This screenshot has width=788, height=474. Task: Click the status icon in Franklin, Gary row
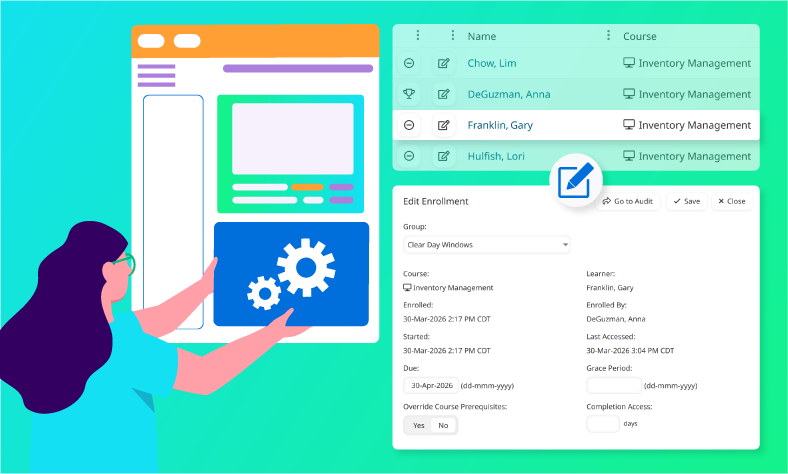[409, 125]
